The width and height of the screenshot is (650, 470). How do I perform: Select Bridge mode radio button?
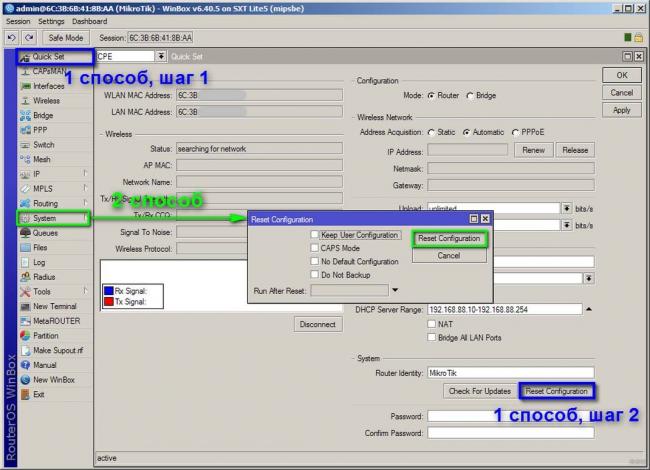click(470, 96)
